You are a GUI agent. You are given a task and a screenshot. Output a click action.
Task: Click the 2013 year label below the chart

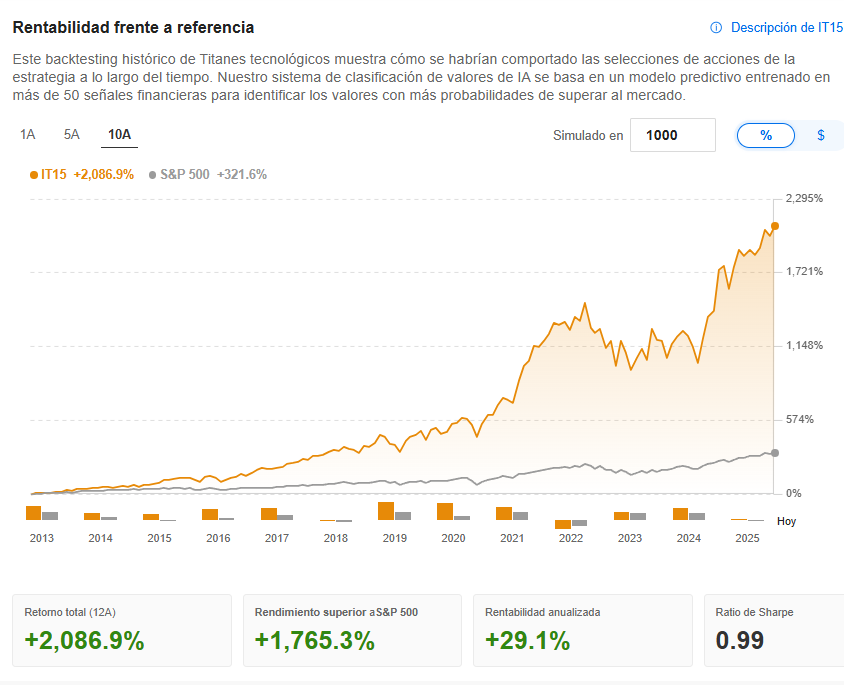coord(40,538)
